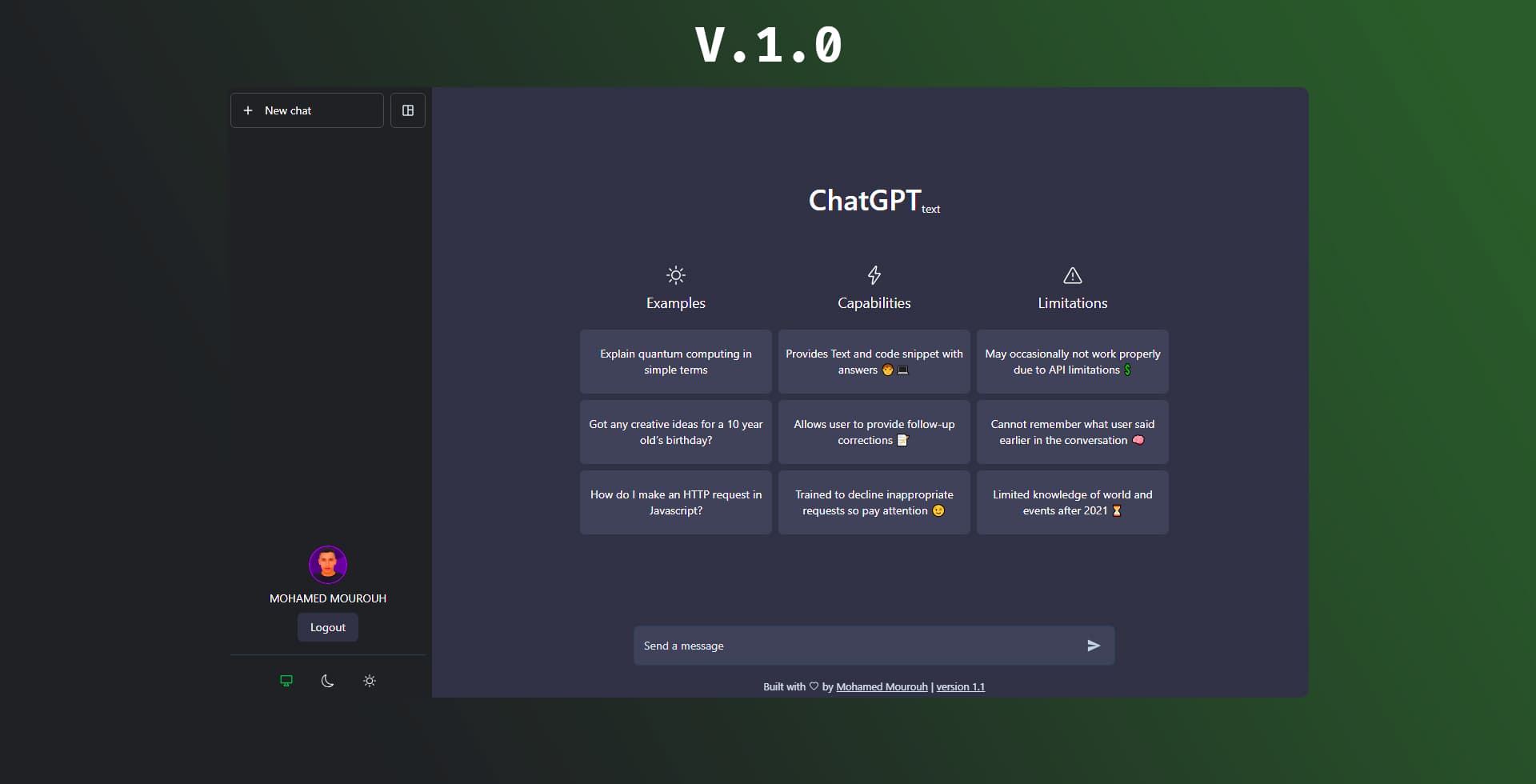
Task: Click the Capabilities column heading
Action: point(874,303)
